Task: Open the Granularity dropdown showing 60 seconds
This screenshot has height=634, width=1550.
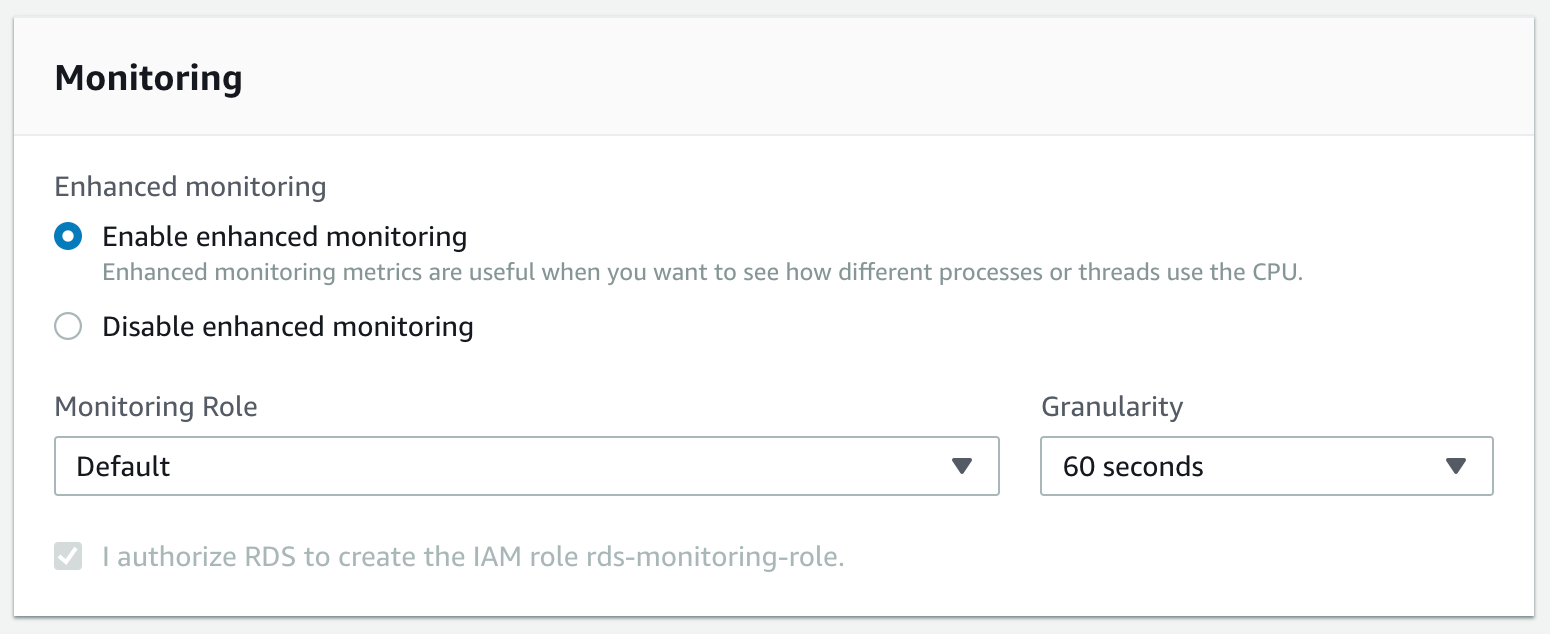Action: [1266, 466]
